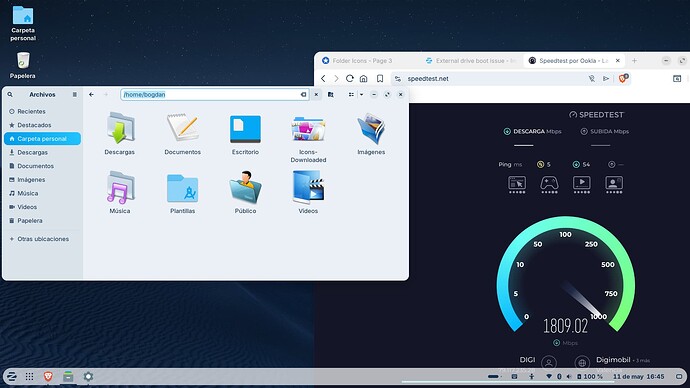Image resolution: width=690 pixels, height=388 pixels.
Task: Click the Brave Shields lion icon
Action: (623, 78)
